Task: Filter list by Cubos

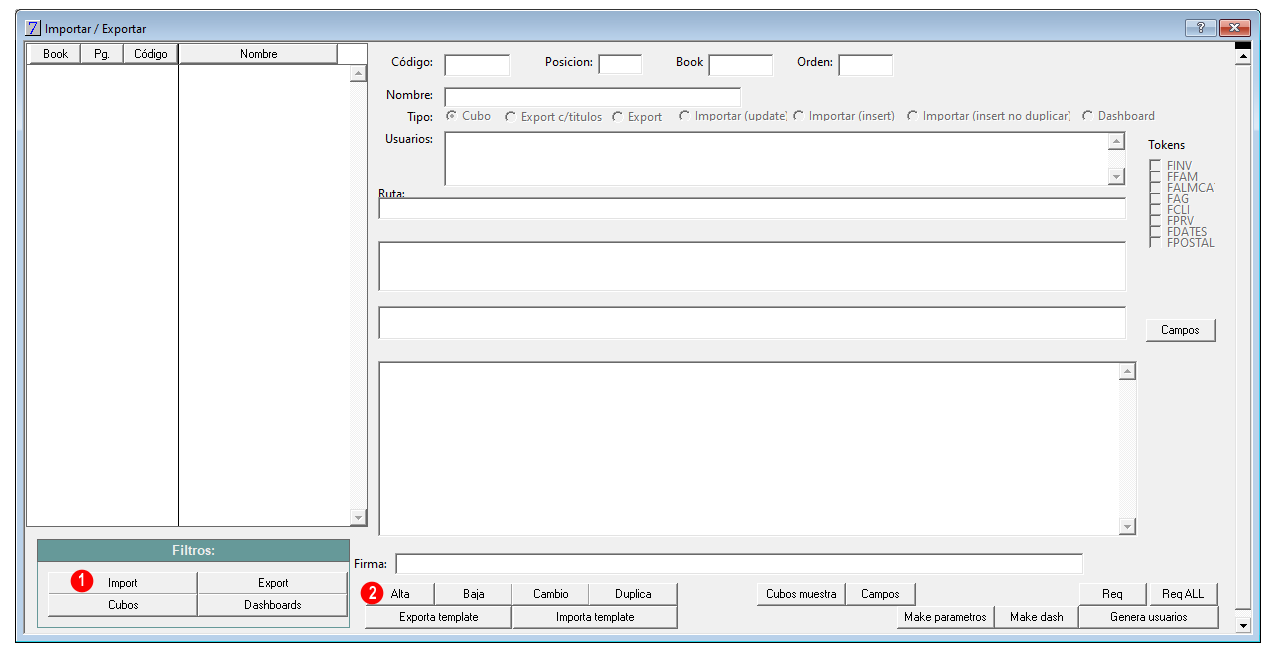Action: click(122, 605)
